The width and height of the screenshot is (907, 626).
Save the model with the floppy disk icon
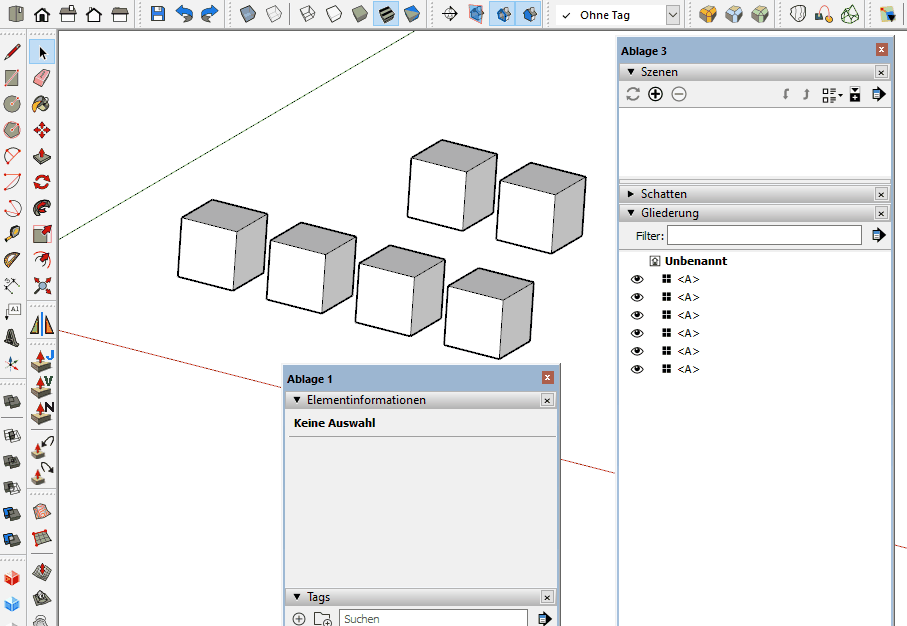(x=158, y=14)
